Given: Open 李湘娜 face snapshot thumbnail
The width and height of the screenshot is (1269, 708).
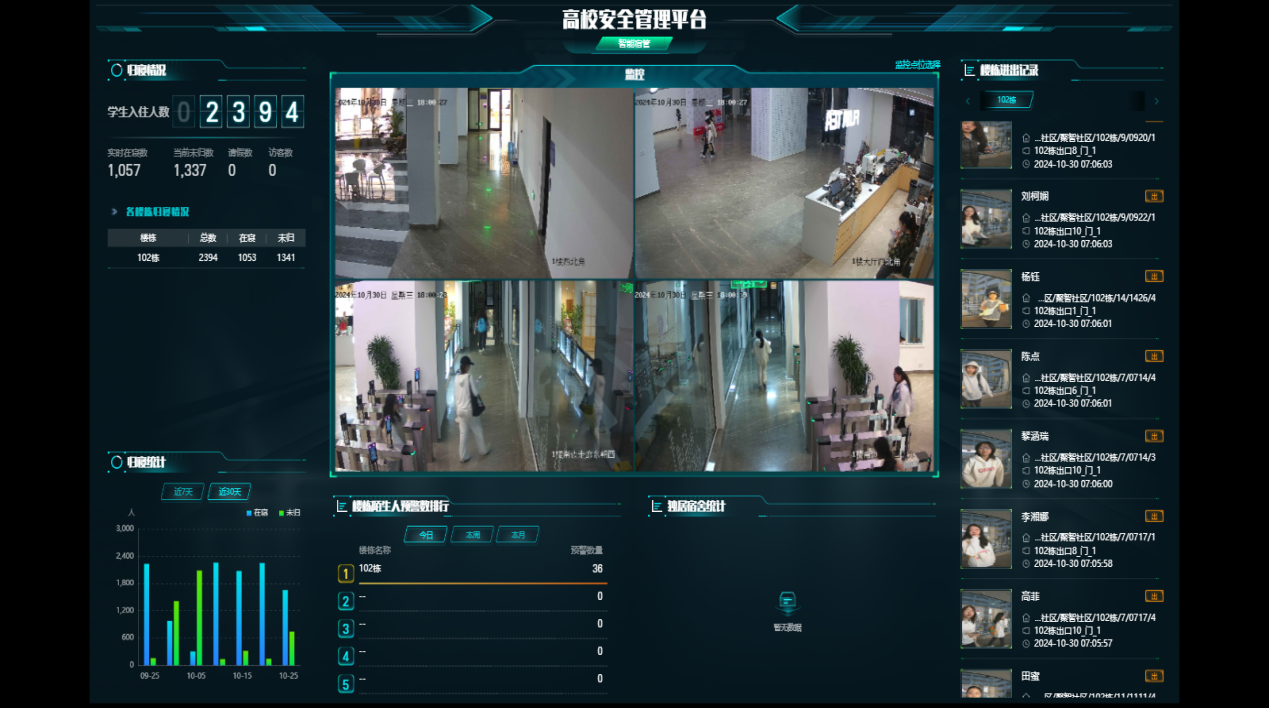Looking at the screenshot, I should (986, 539).
